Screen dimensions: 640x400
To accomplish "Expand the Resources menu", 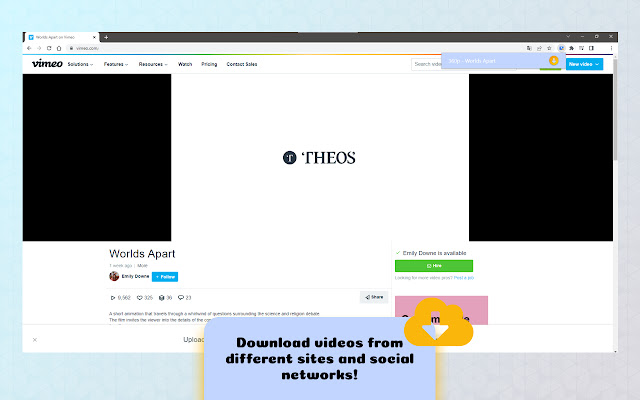I will click(153, 64).
